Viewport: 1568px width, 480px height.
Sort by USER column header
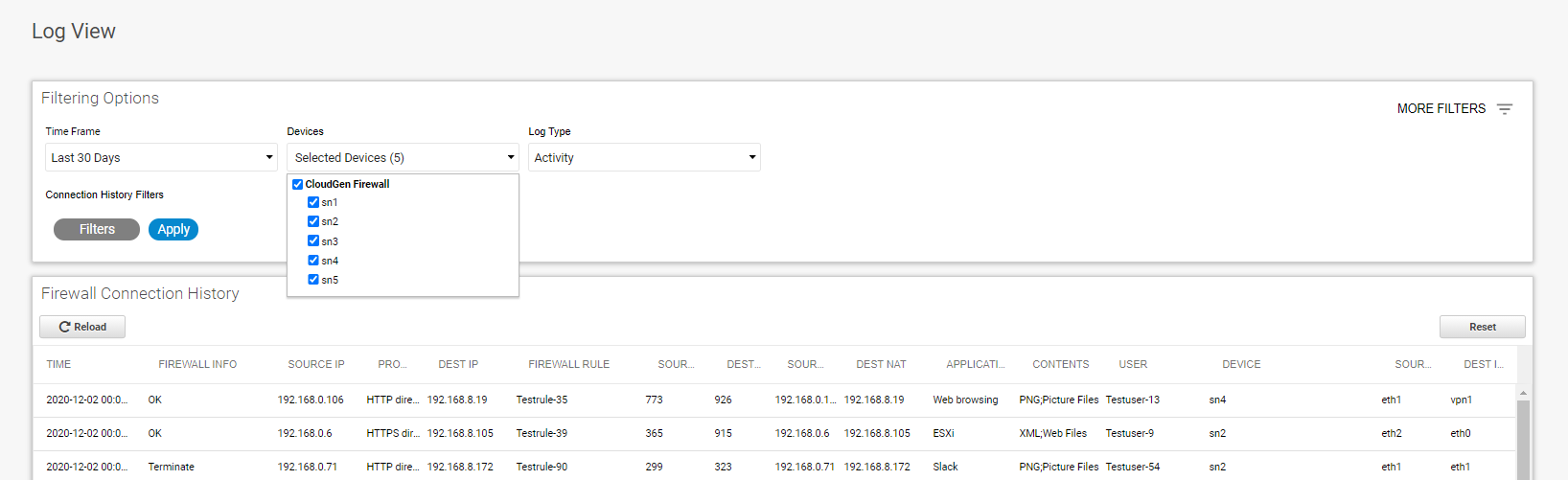tap(1133, 364)
